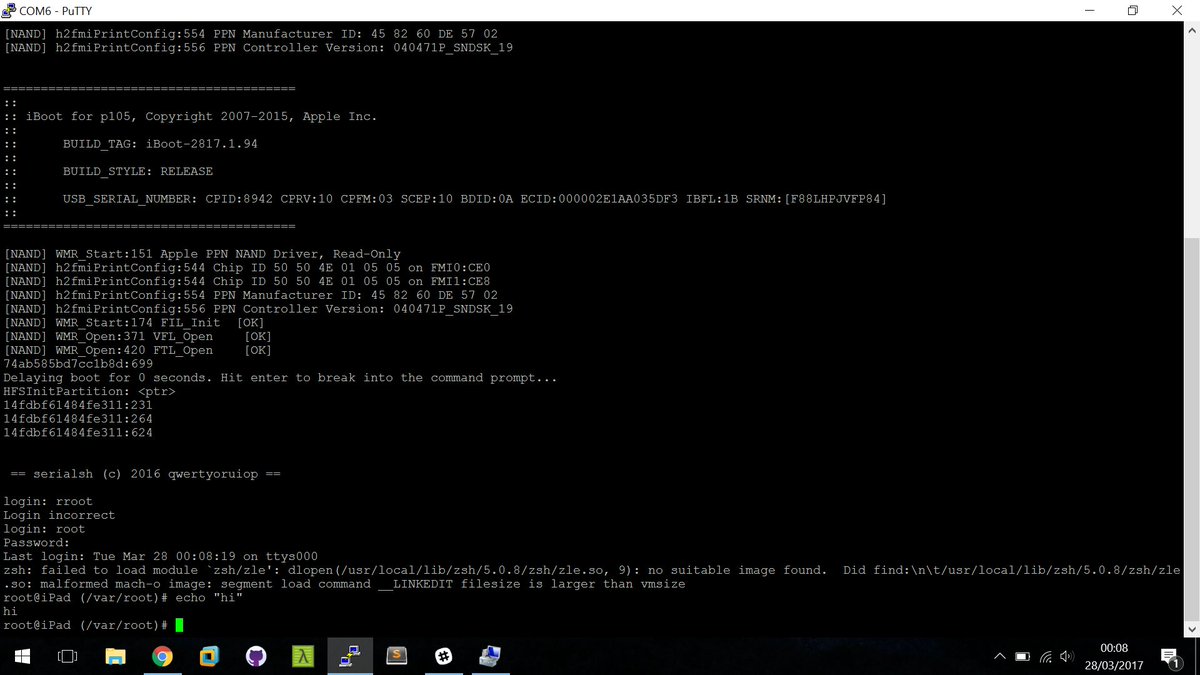Open Task View from the taskbar
Screen dimensions: 1200x675
(66, 657)
